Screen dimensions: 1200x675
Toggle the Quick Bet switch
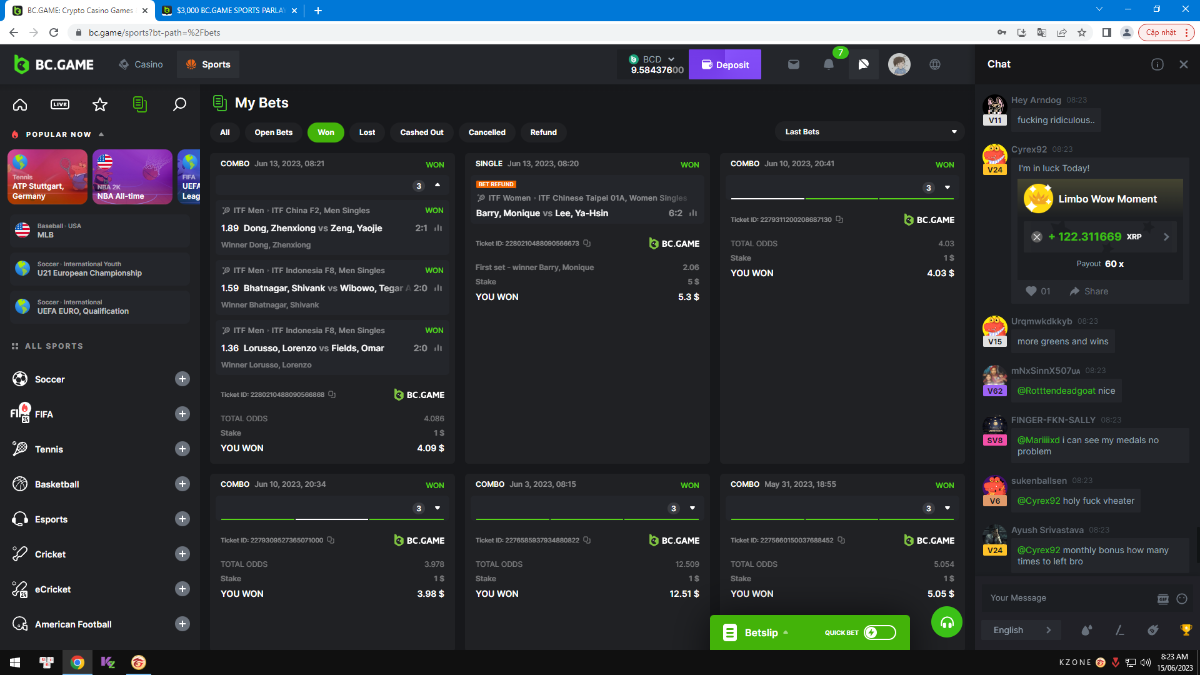(879, 632)
